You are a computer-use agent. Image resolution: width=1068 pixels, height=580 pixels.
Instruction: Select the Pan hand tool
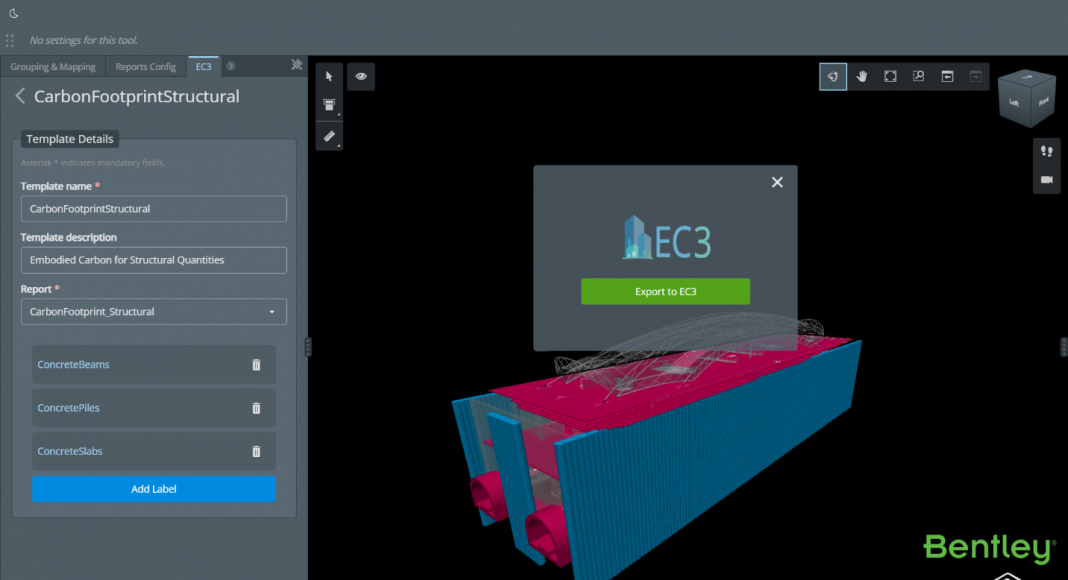coord(862,76)
